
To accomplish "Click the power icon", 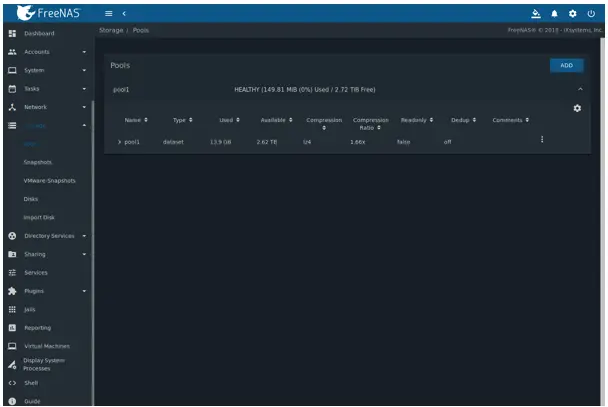I will (591, 14).
